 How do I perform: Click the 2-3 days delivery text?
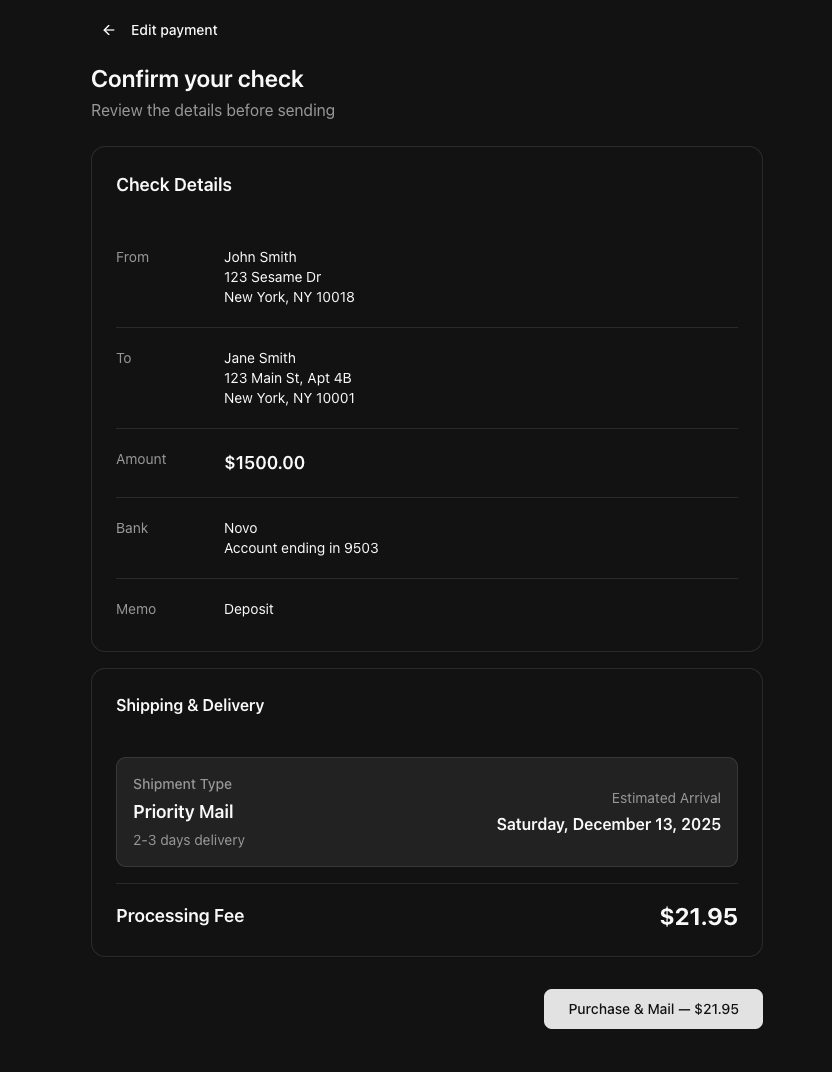tap(189, 840)
